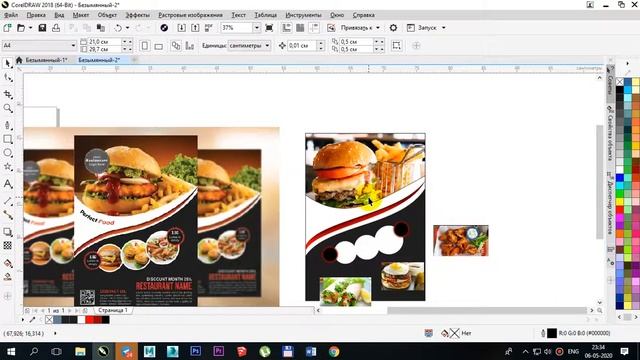Go to the Welcome screen home tab
640x360 pixels.
point(19,60)
